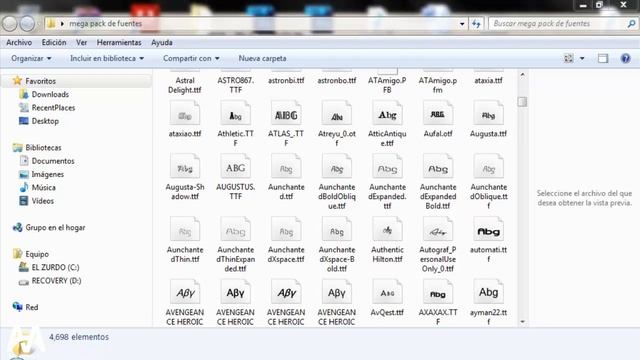Select the AunchantedOblique.ttf font icon
Image resolution: width=640 pixels, height=360 pixels.
tap(489, 167)
